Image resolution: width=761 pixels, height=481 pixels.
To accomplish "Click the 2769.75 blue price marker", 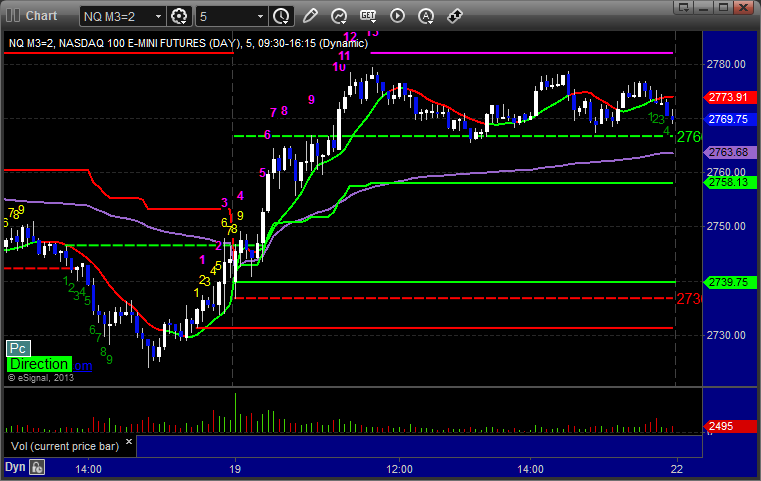I will coord(730,119).
